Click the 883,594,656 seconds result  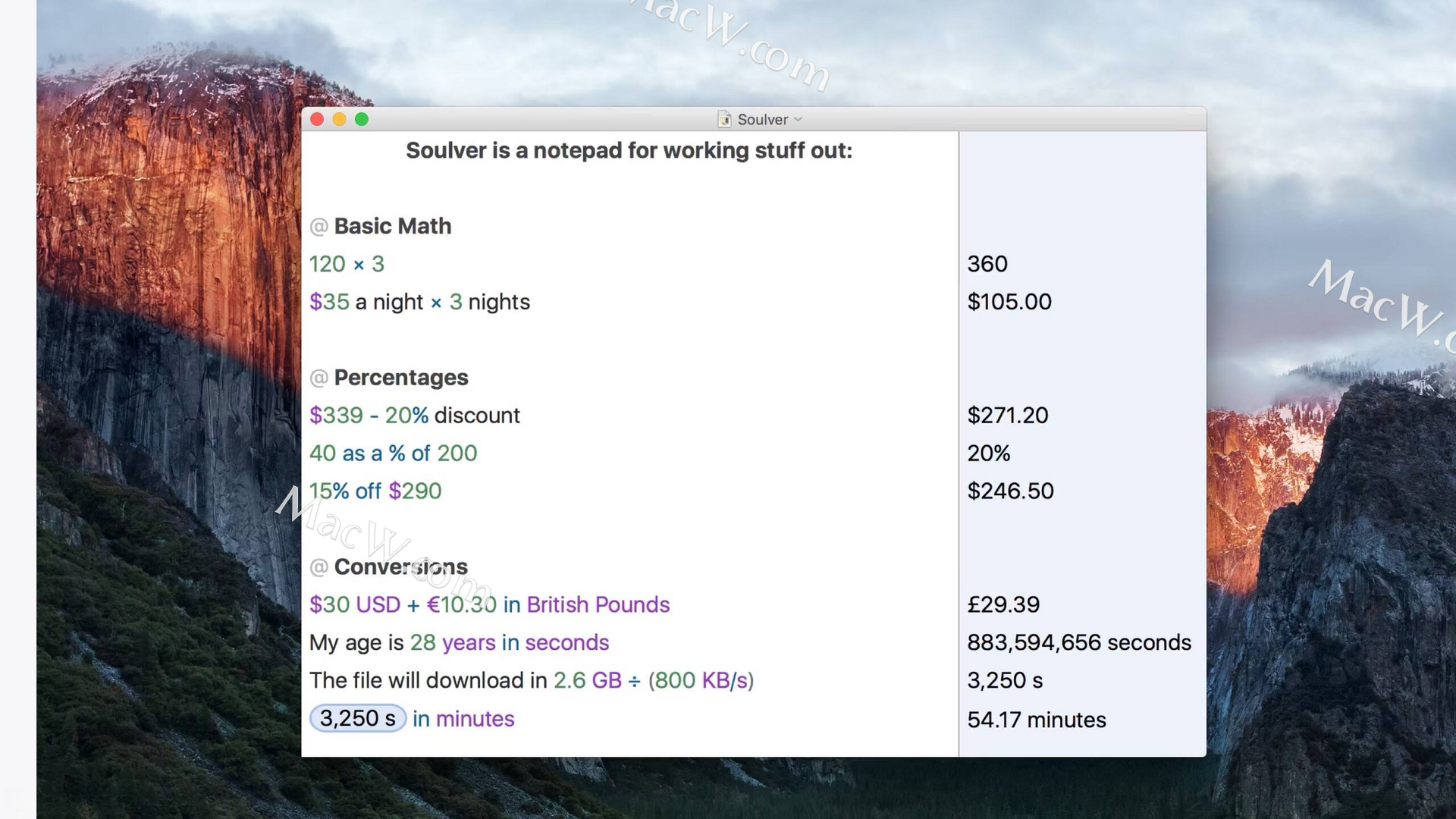[x=1078, y=642]
